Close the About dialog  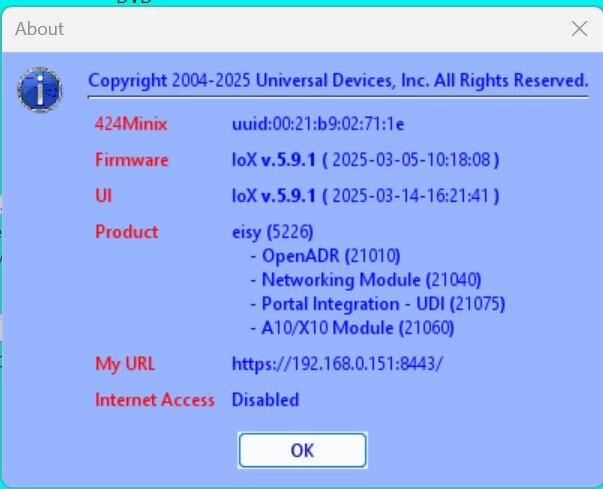pyautogui.click(x=579, y=29)
